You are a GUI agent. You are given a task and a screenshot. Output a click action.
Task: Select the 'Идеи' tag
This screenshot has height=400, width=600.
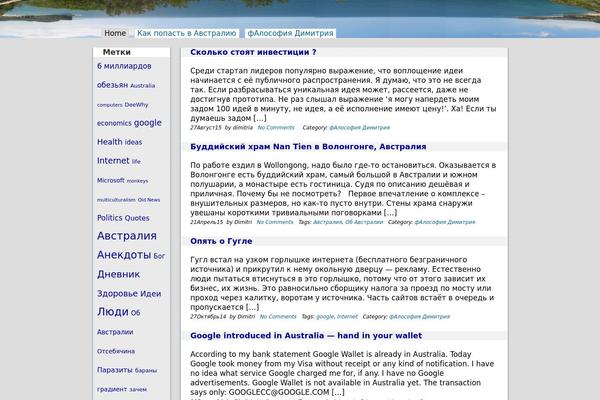150,294
